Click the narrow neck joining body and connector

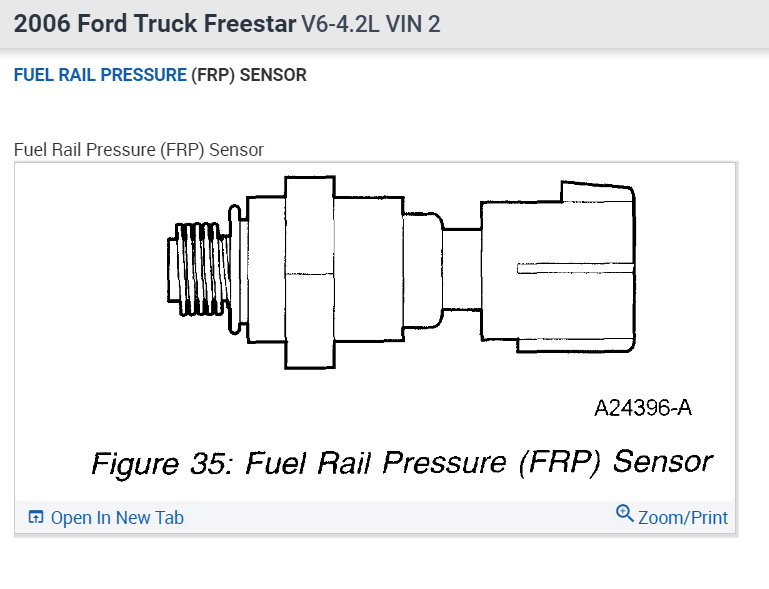(x=461, y=268)
